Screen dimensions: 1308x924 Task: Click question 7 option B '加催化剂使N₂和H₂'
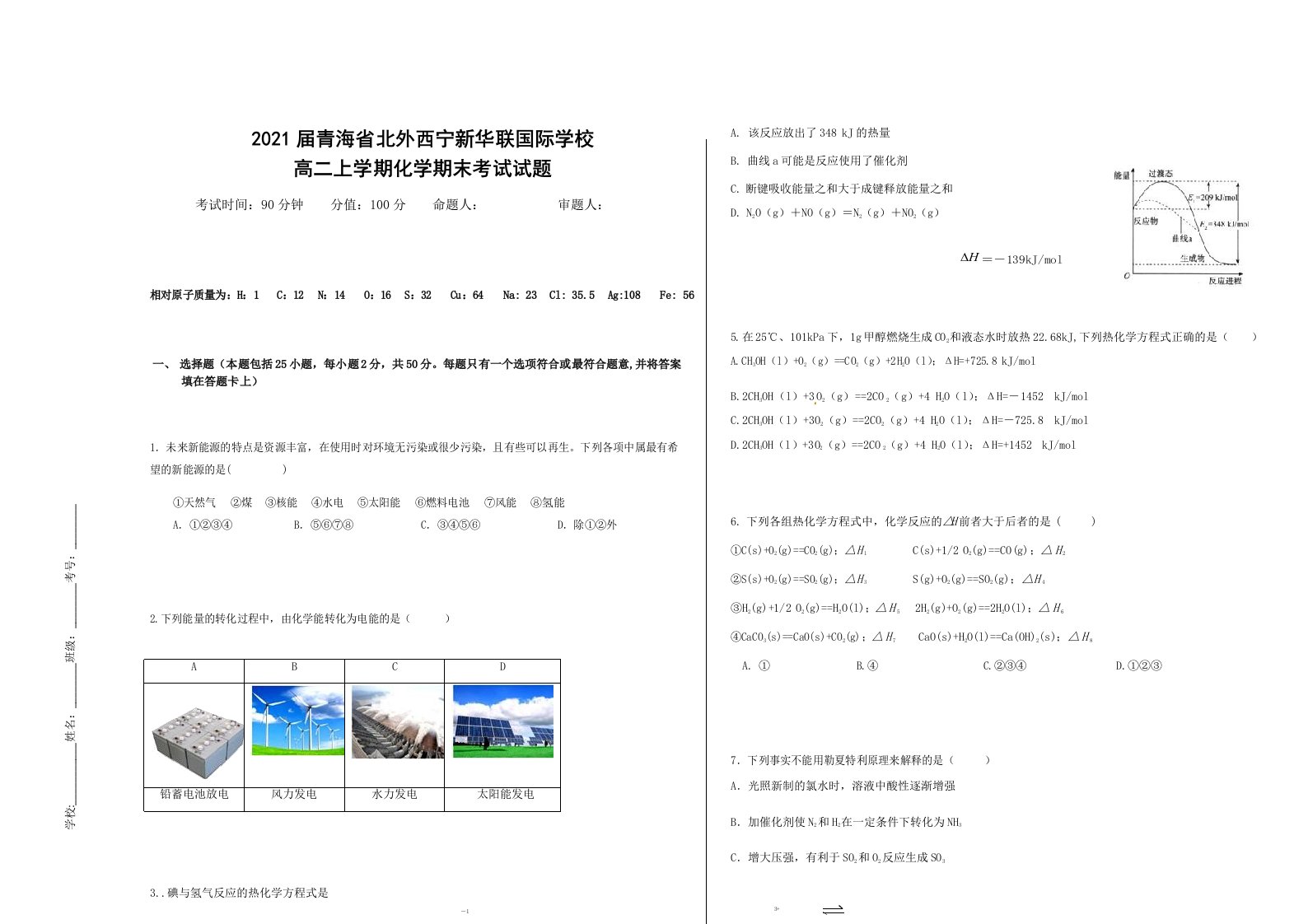tap(846, 822)
